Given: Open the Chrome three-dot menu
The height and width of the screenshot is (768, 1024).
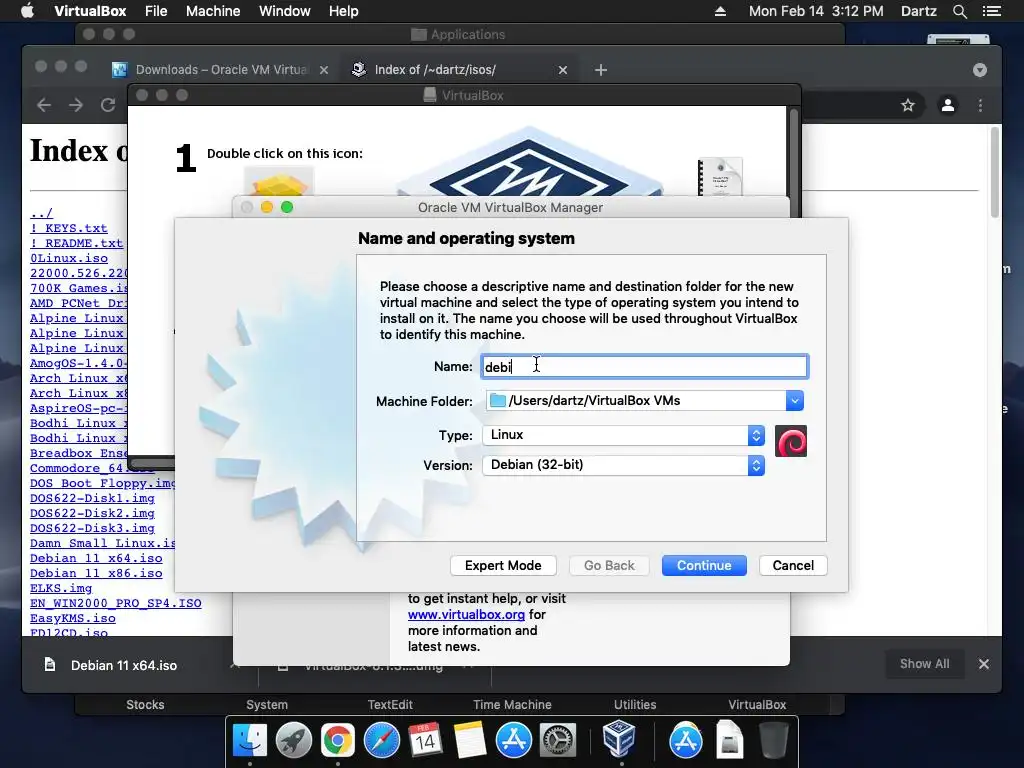Looking at the screenshot, I should click(x=980, y=105).
